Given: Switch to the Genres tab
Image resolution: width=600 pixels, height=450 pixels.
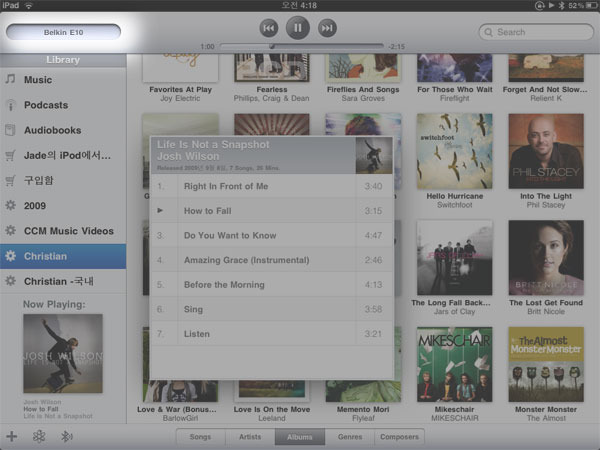Looking at the screenshot, I should pos(350,437).
